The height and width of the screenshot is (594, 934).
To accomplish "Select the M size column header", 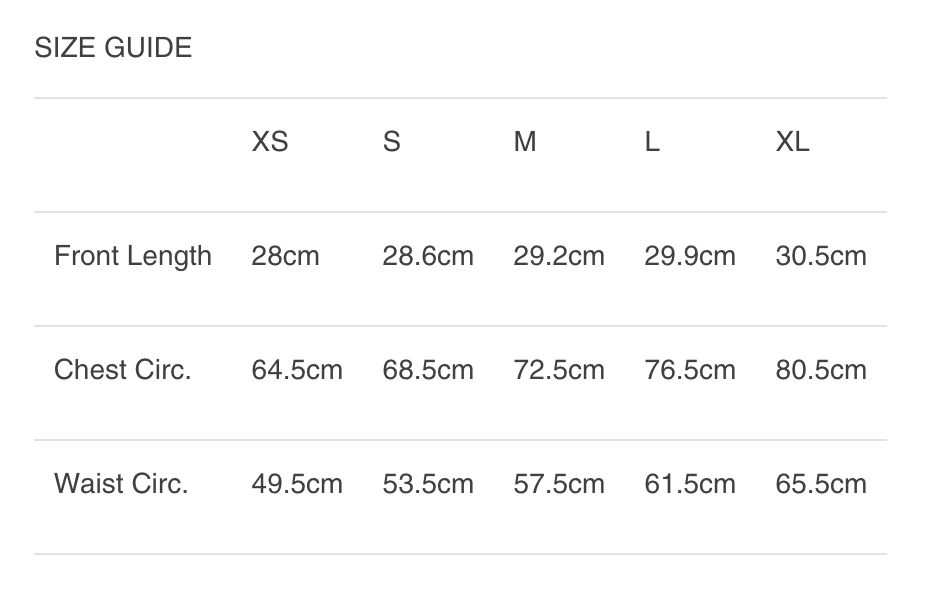I will pos(525,142).
